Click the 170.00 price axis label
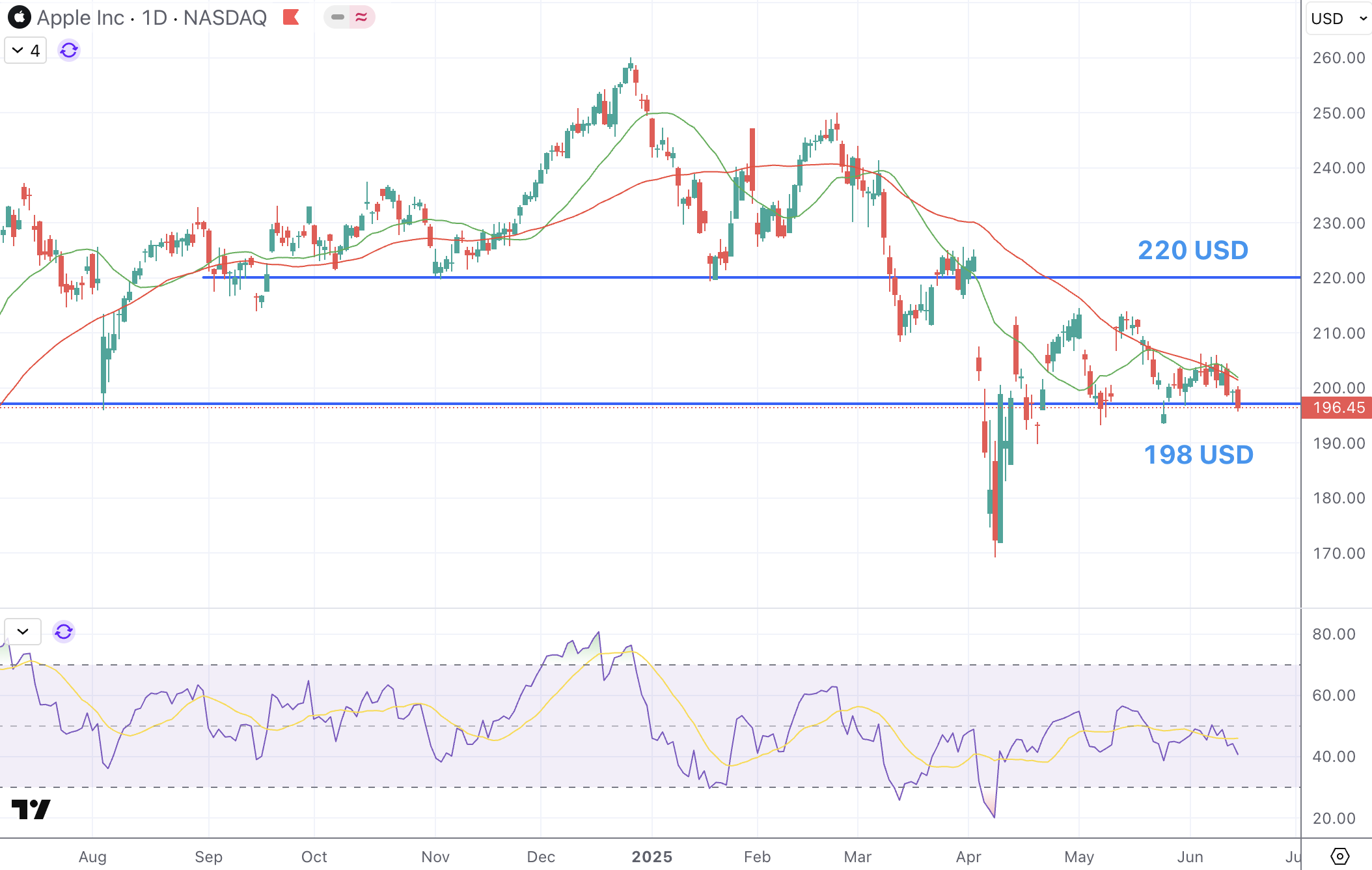 point(1339,554)
